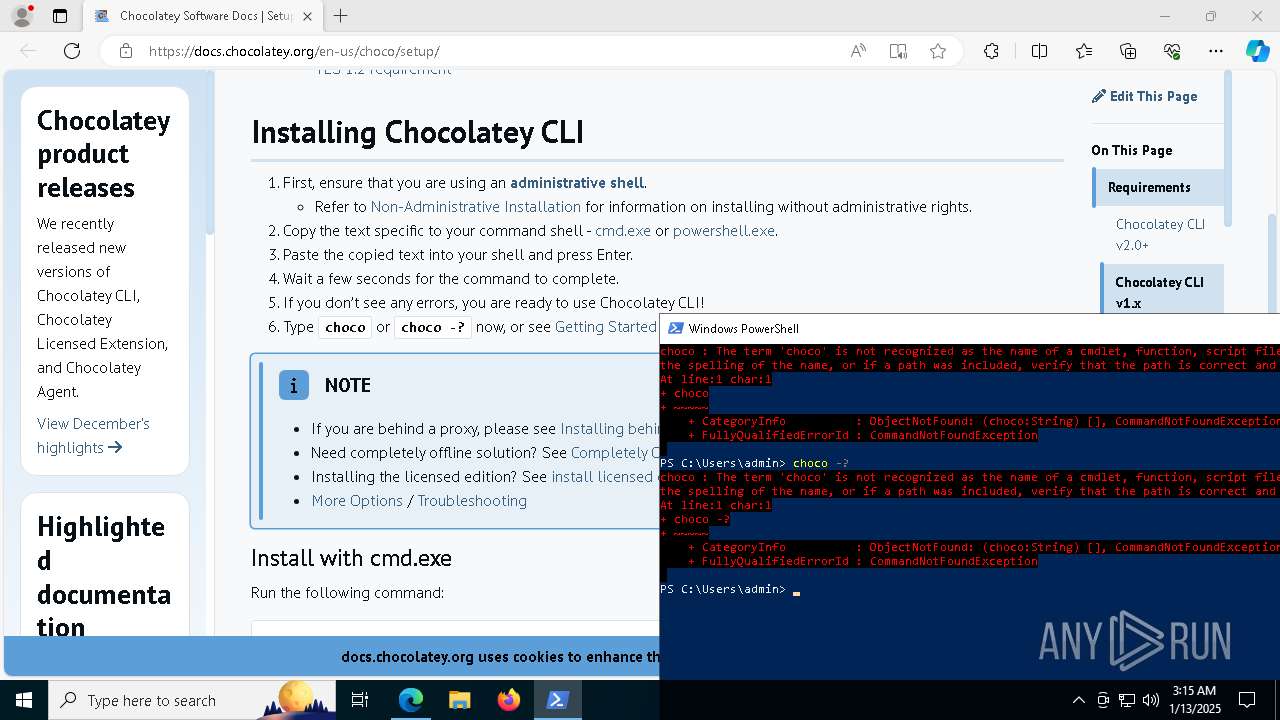Open Troubleshooting link
The width and height of the screenshot is (1280, 720).
(x=472, y=500)
